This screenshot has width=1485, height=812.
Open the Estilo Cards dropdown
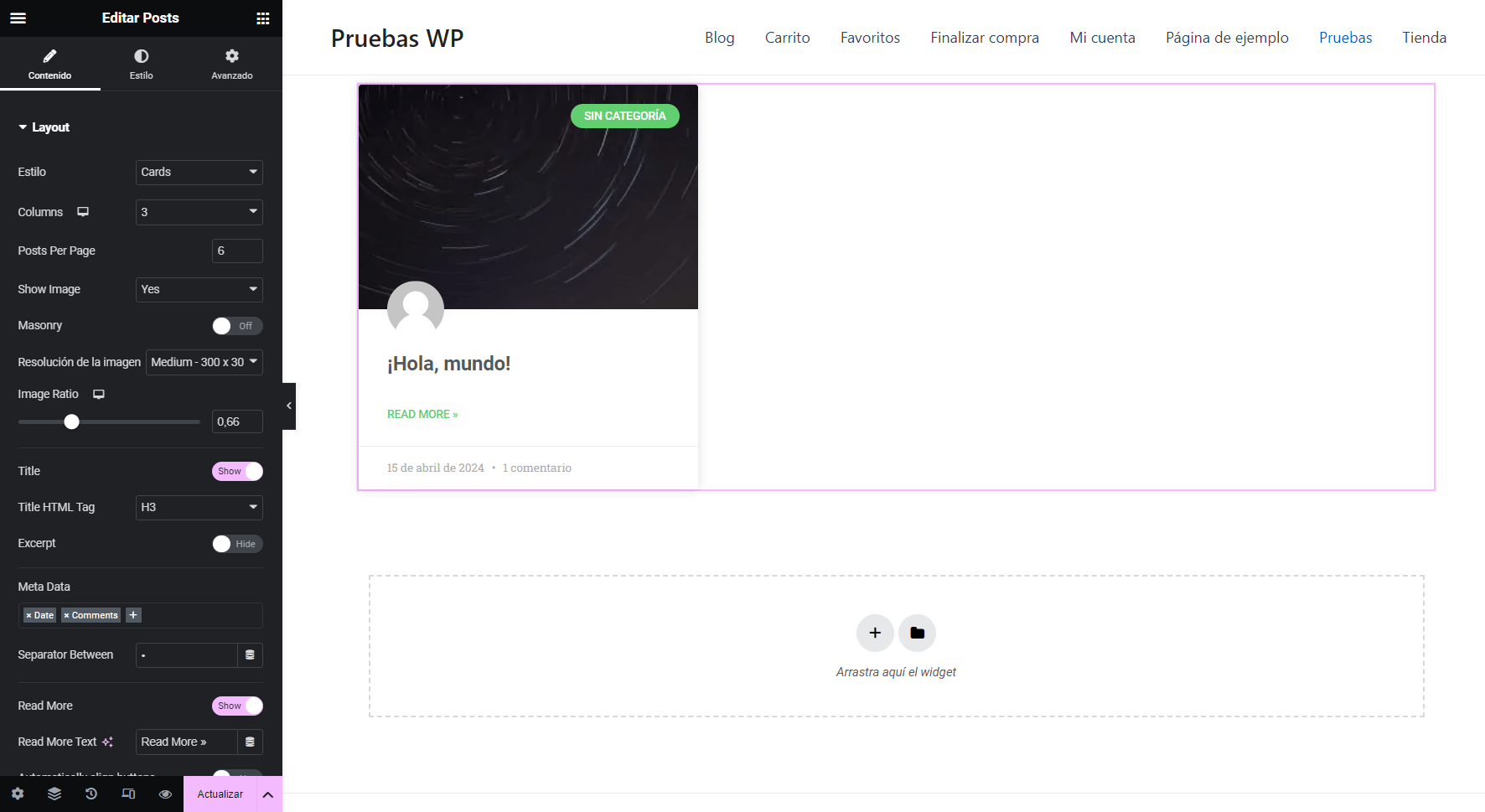point(199,172)
